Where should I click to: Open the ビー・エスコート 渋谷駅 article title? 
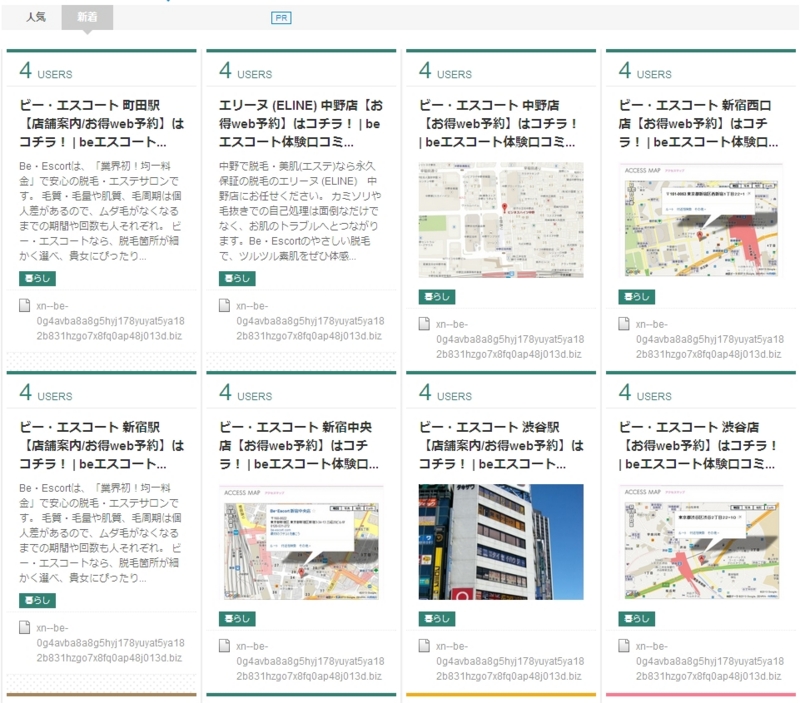click(501, 445)
